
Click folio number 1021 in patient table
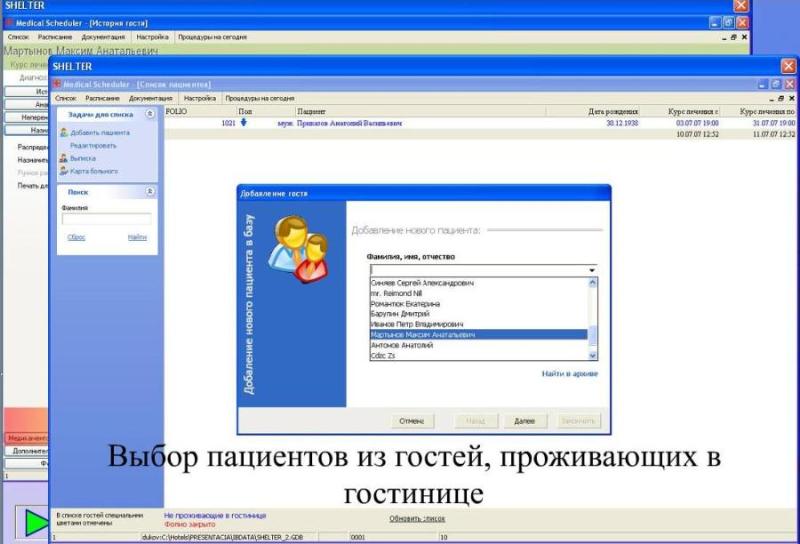click(229, 123)
